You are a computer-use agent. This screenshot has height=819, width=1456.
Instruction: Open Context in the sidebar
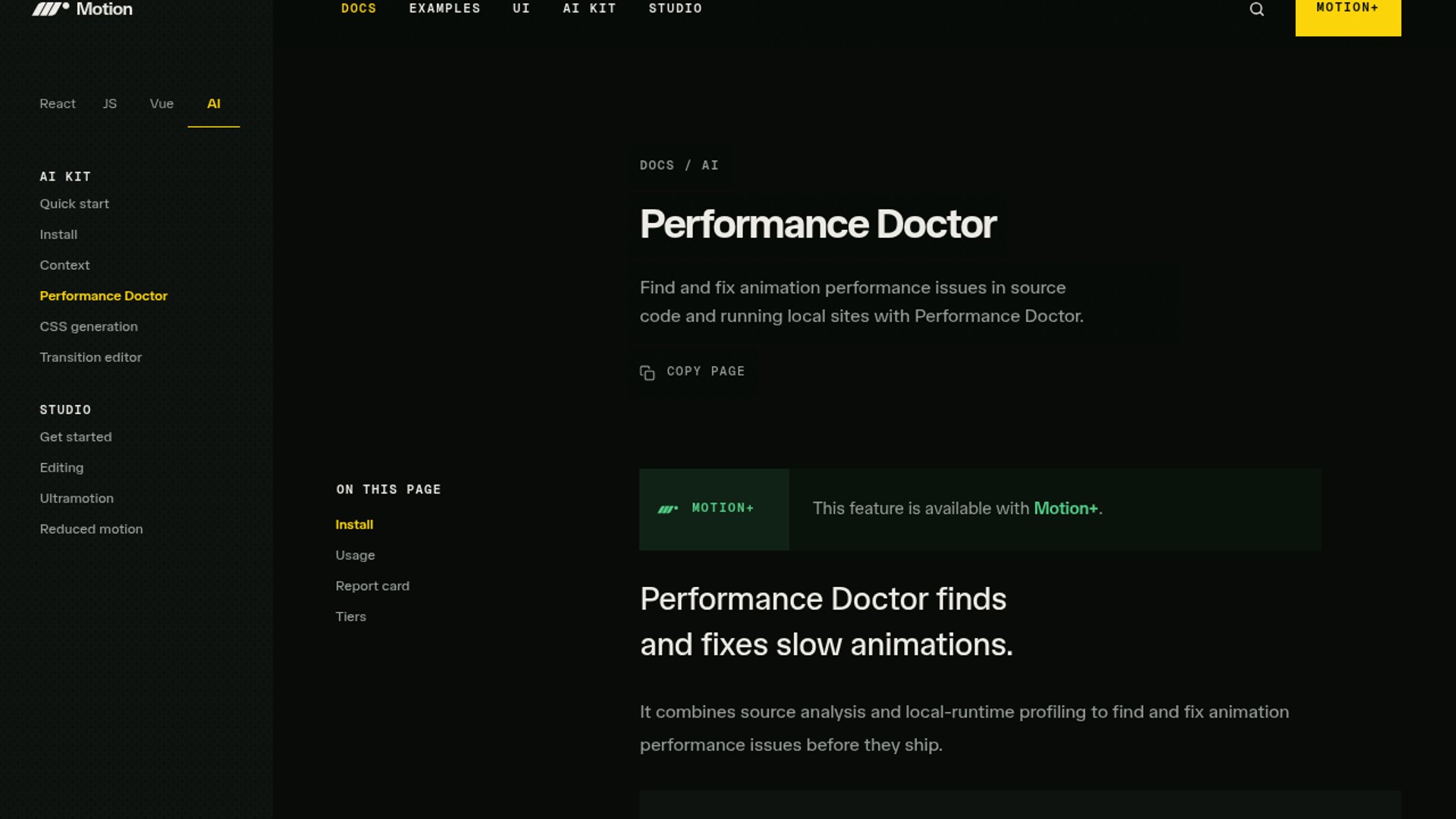(x=64, y=265)
